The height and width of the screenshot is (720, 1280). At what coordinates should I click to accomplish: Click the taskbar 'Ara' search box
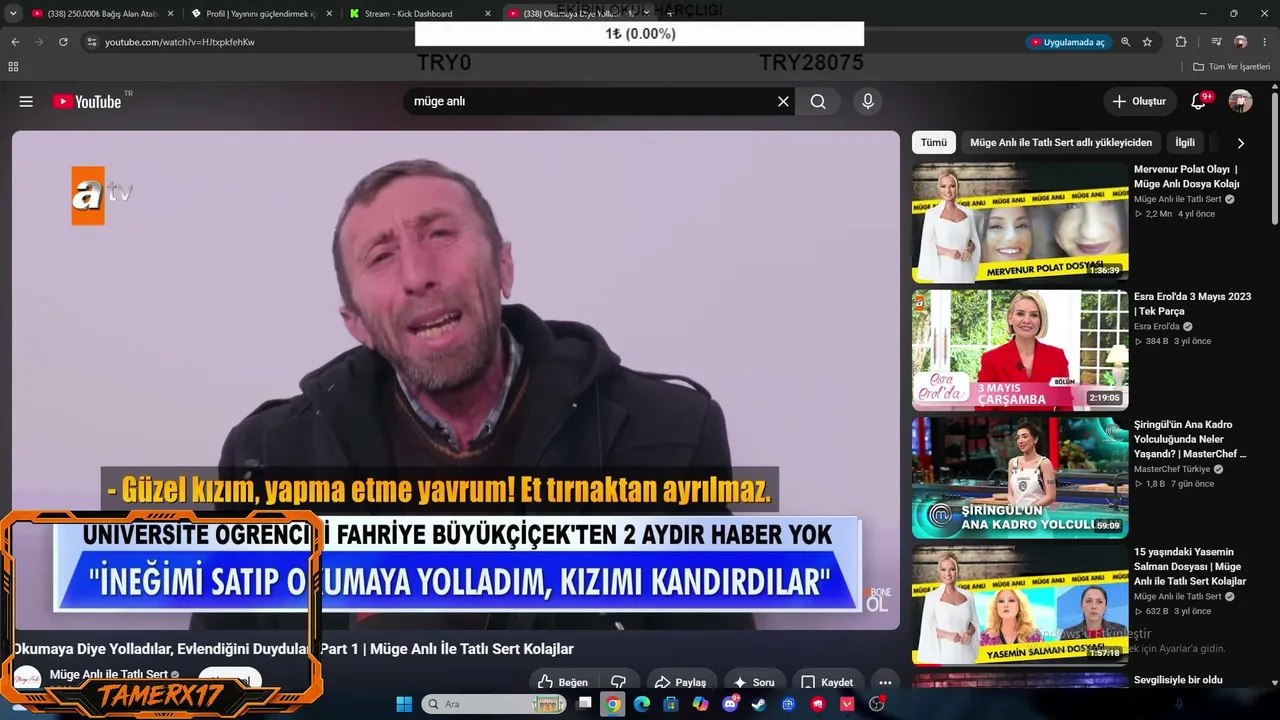coord(494,704)
